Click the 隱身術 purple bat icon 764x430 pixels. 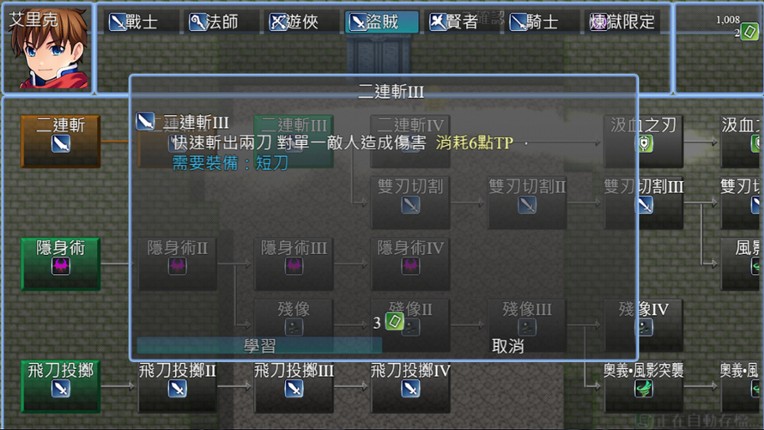60,266
